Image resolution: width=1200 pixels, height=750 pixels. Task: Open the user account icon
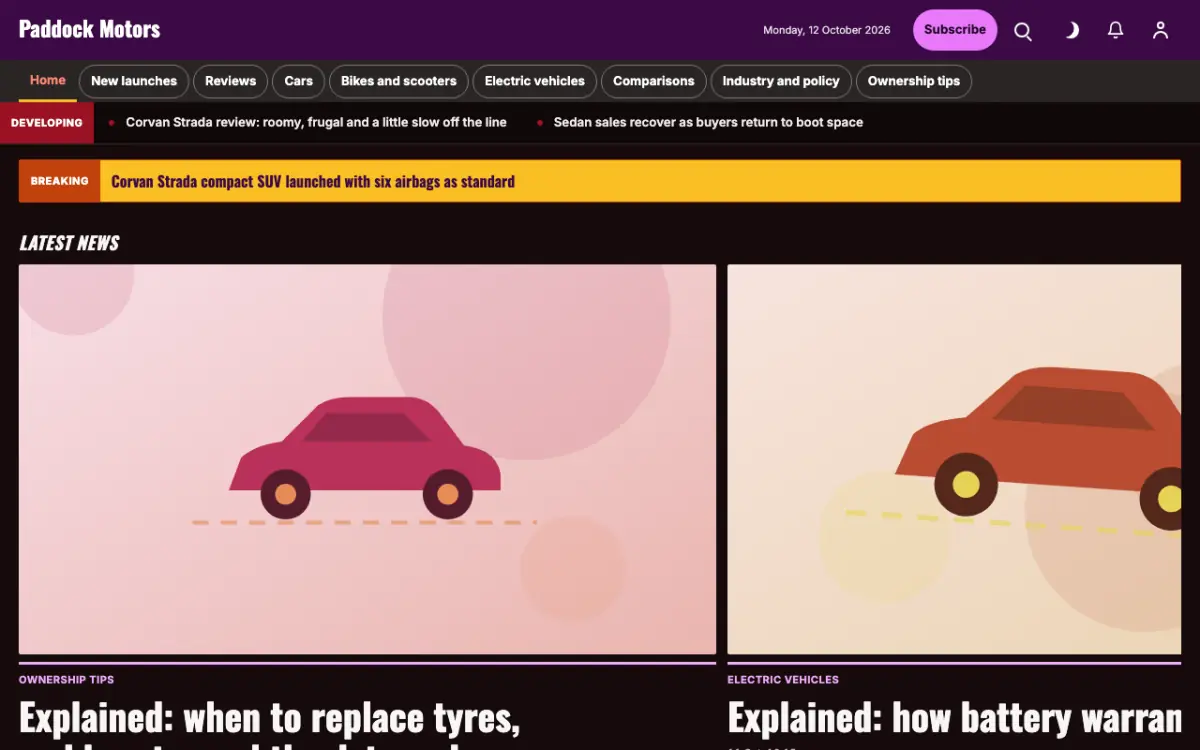[x=1160, y=31]
